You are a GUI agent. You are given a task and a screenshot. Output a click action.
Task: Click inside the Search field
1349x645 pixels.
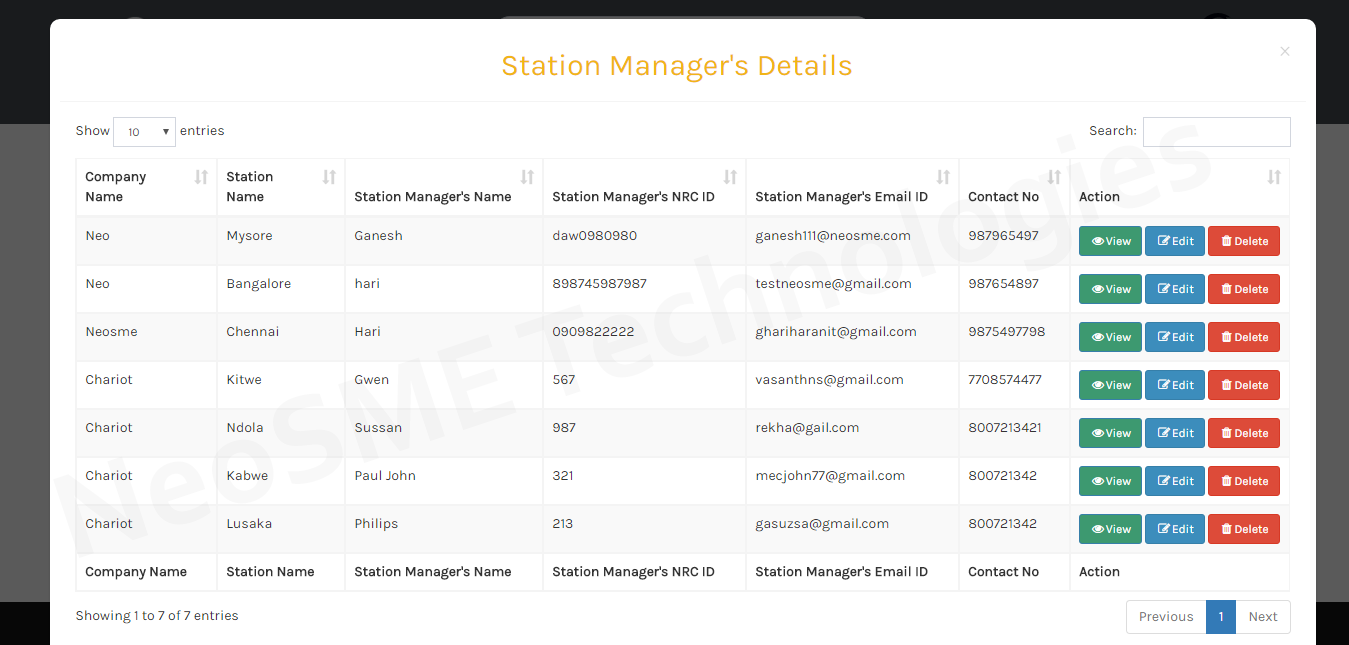click(1216, 131)
